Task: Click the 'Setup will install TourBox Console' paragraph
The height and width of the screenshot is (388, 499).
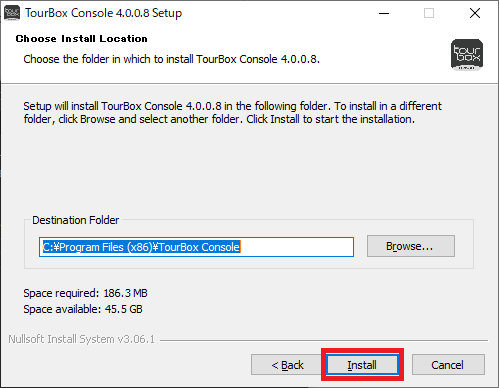Action: coord(232,112)
